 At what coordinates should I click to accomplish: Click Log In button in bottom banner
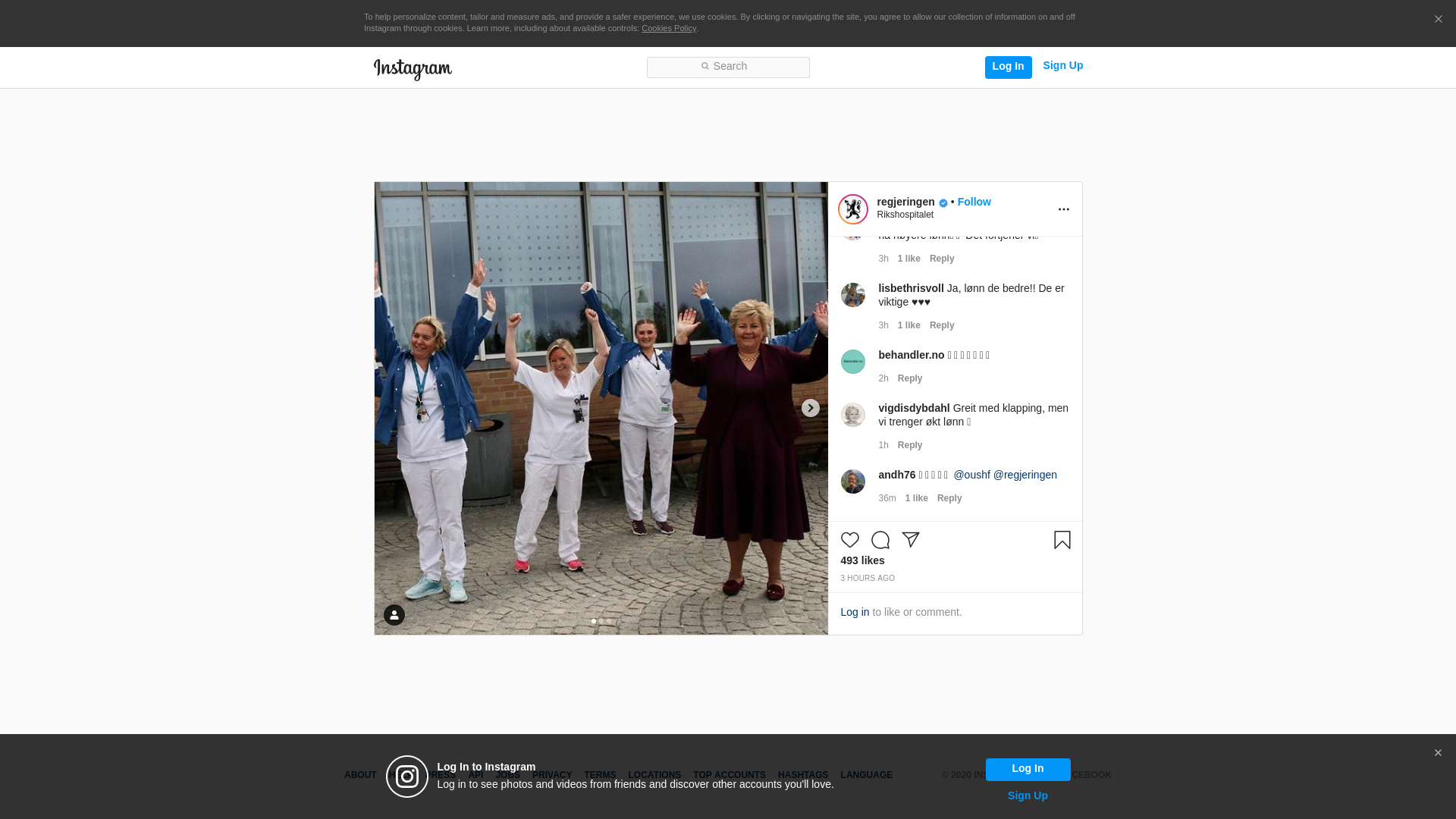coord(1028,770)
